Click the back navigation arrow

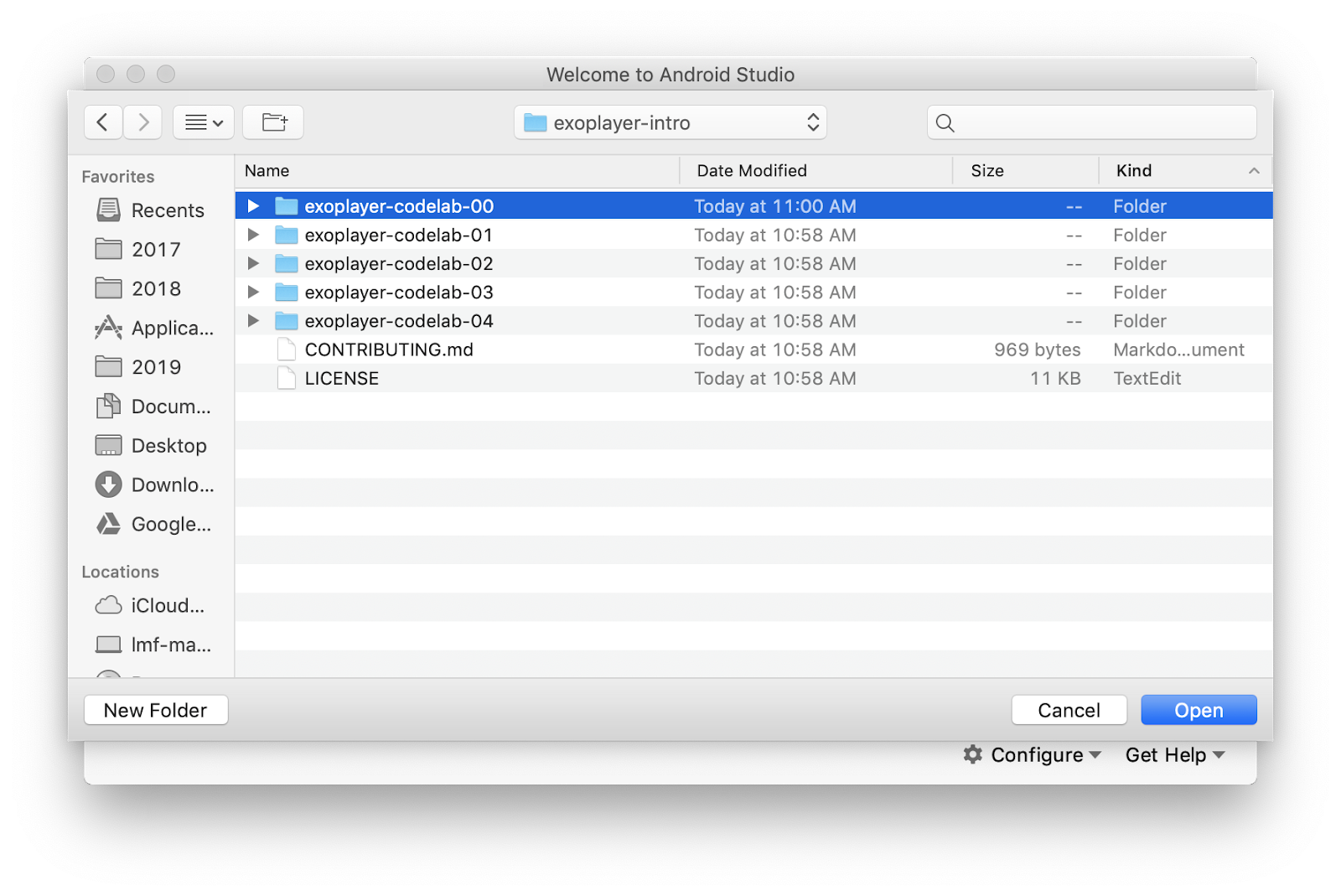103,122
